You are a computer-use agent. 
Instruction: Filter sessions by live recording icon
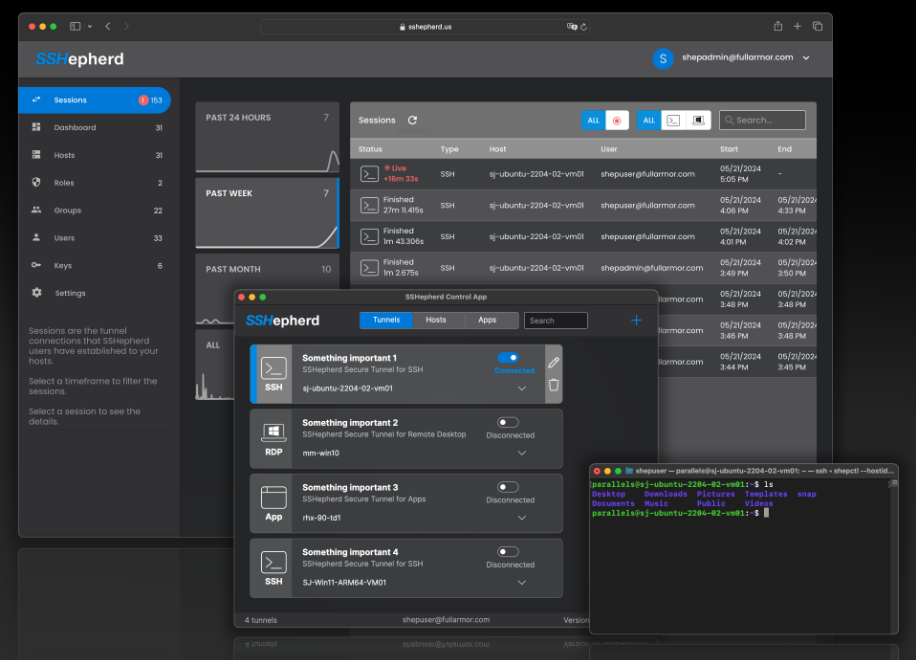pos(617,120)
